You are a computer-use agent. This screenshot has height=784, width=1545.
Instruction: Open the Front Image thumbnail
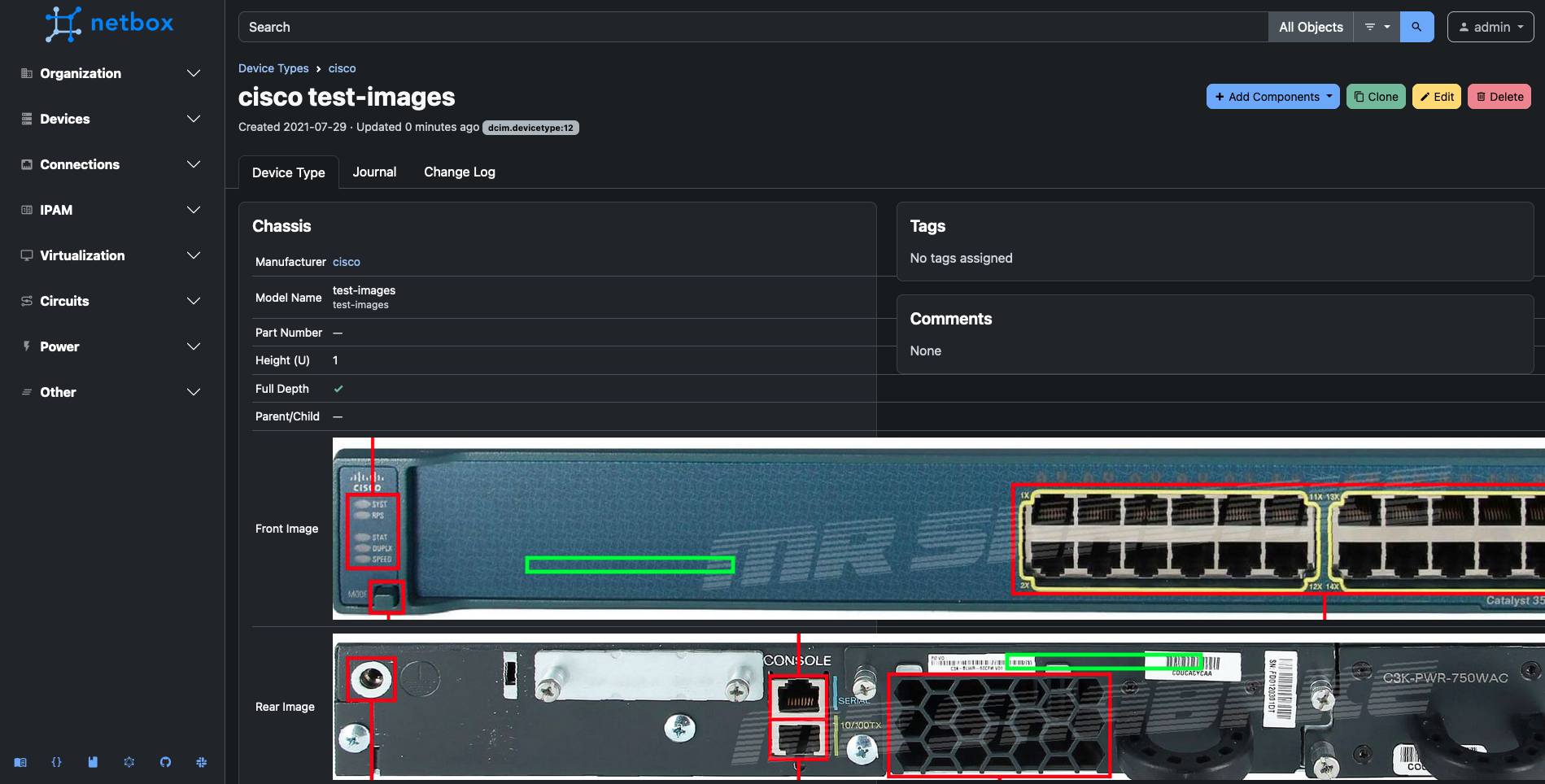[939, 529]
